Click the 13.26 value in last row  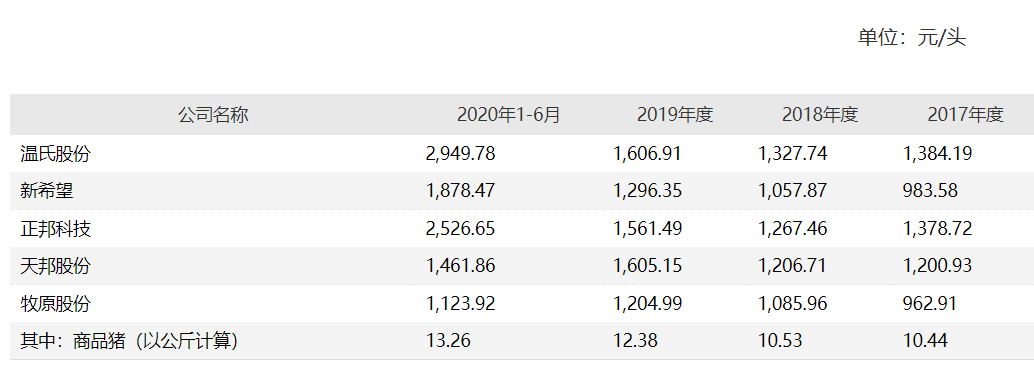pyautogui.click(x=448, y=341)
